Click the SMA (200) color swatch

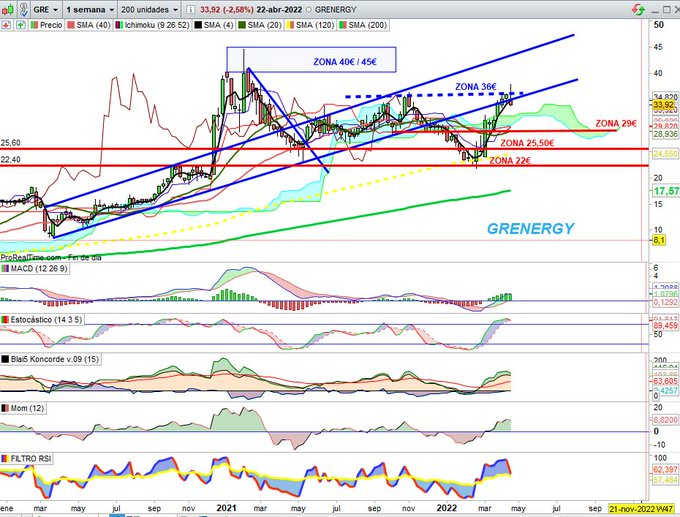click(343, 25)
